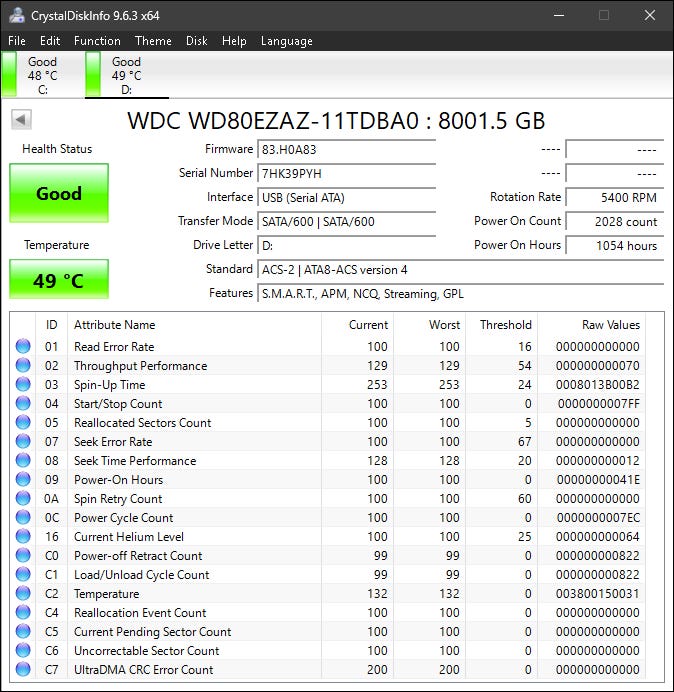This screenshot has height=692, width=674.
Task: Click the previous disk arrow icon
Action: click(21, 120)
